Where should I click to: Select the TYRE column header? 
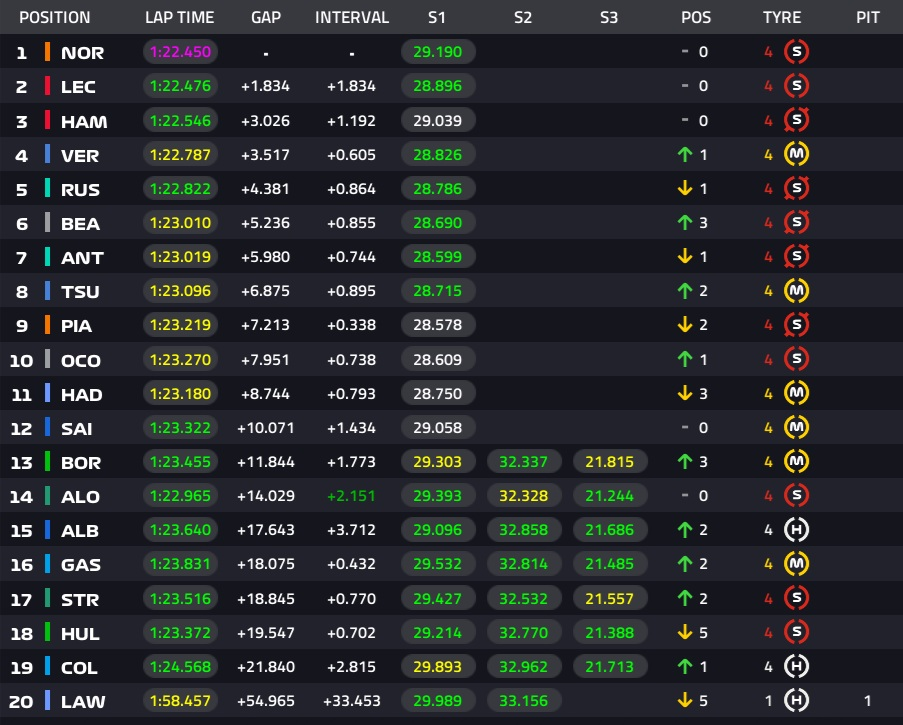point(782,18)
